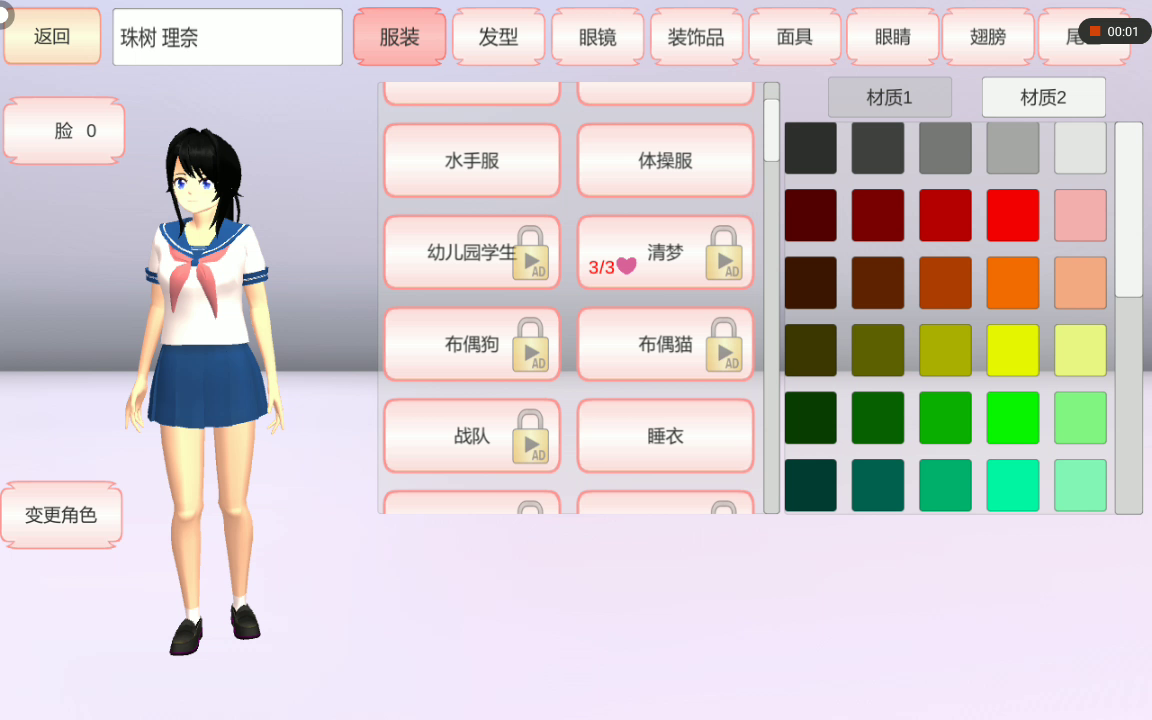
Task: Open the 翅膀 wings tab
Action: pos(988,37)
